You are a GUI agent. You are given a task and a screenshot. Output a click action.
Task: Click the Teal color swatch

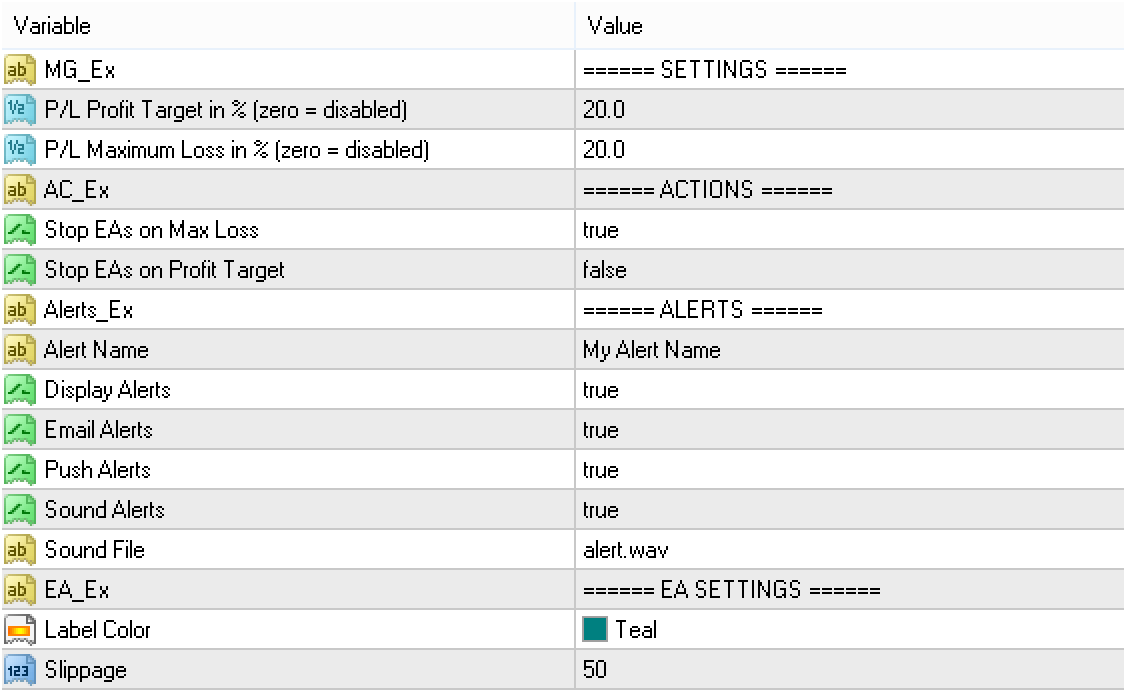click(x=595, y=629)
